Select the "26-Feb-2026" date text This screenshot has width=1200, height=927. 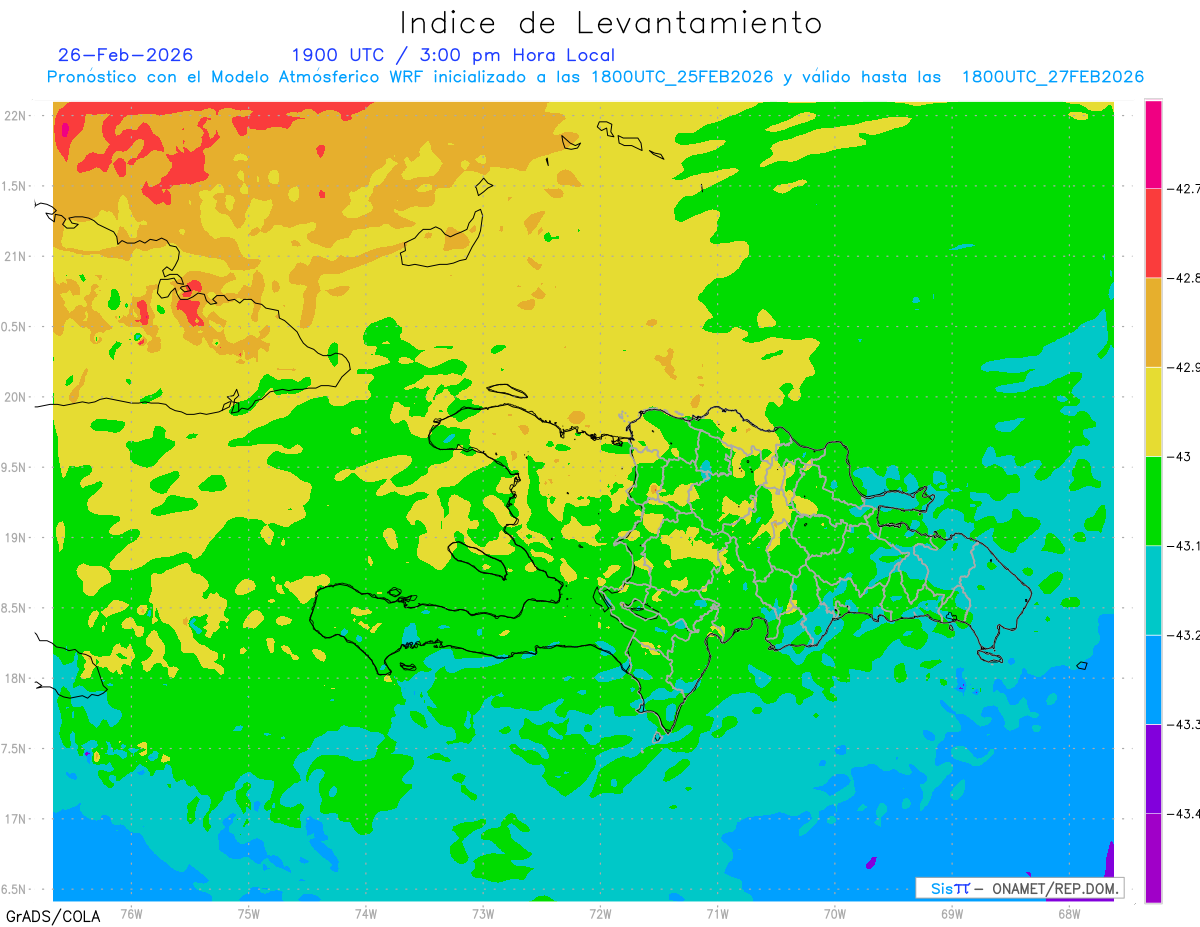tap(126, 55)
